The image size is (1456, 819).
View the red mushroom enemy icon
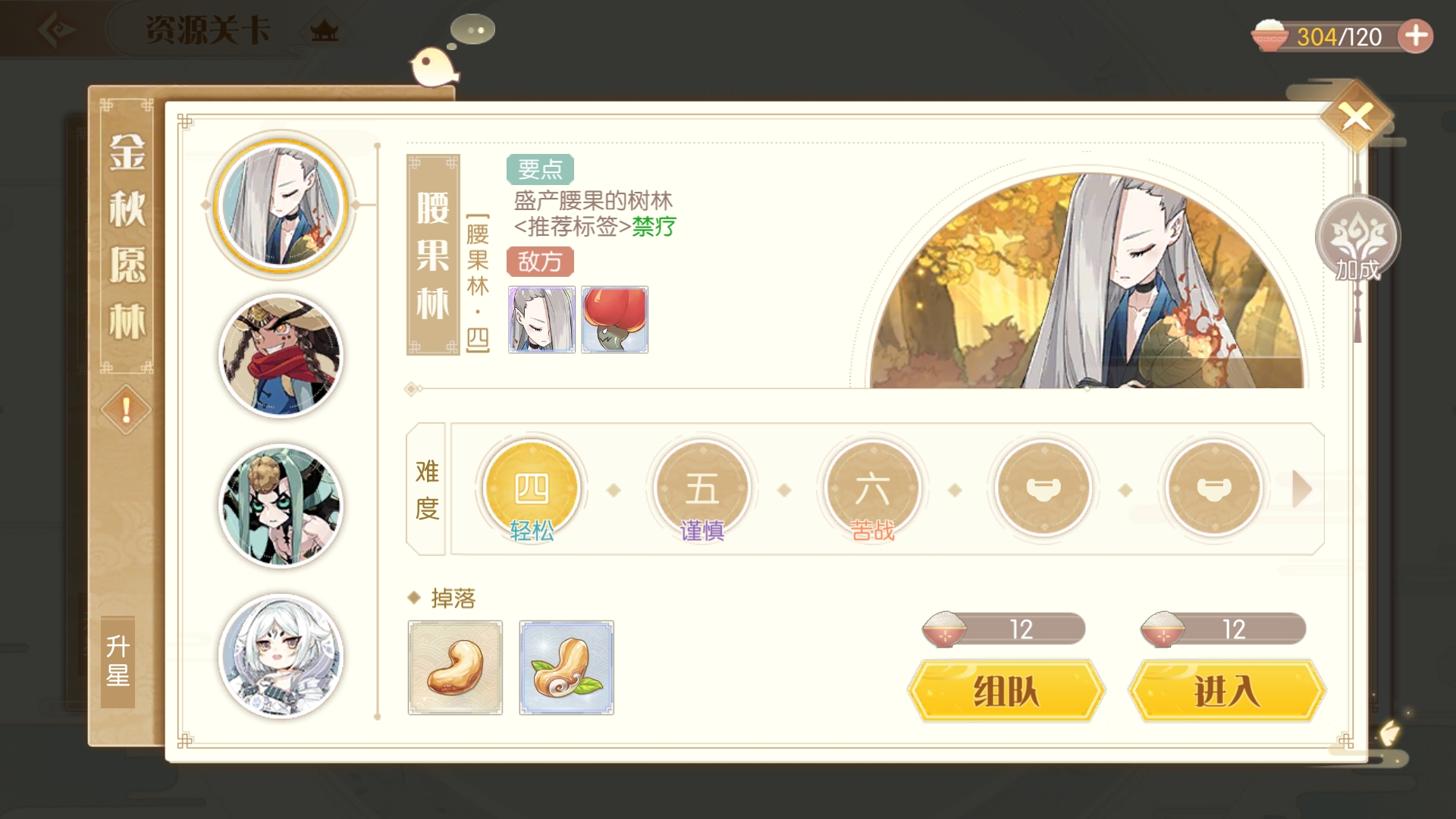[x=615, y=319]
